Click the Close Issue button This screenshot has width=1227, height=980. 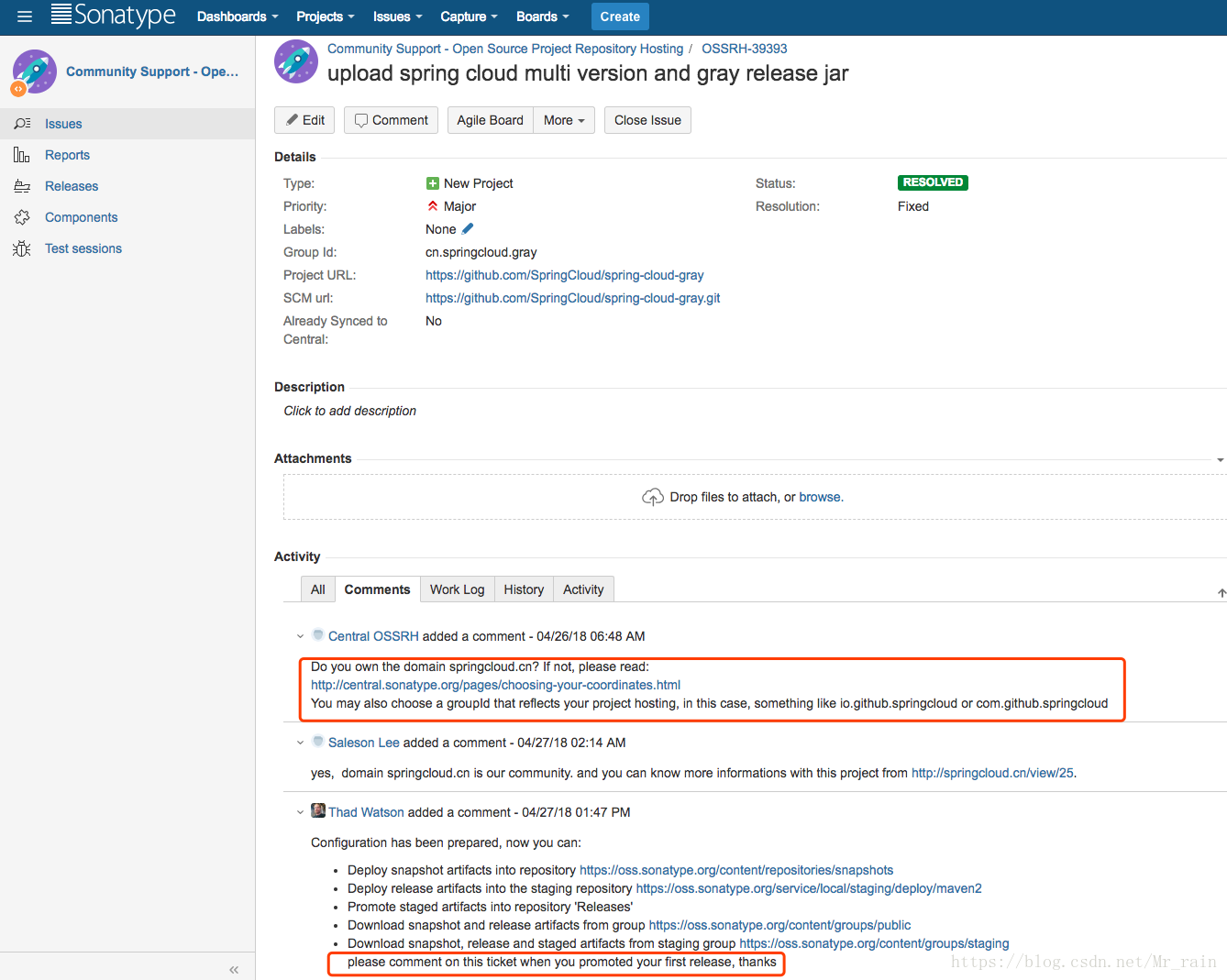pyautogui.click(x=647, y=120)
